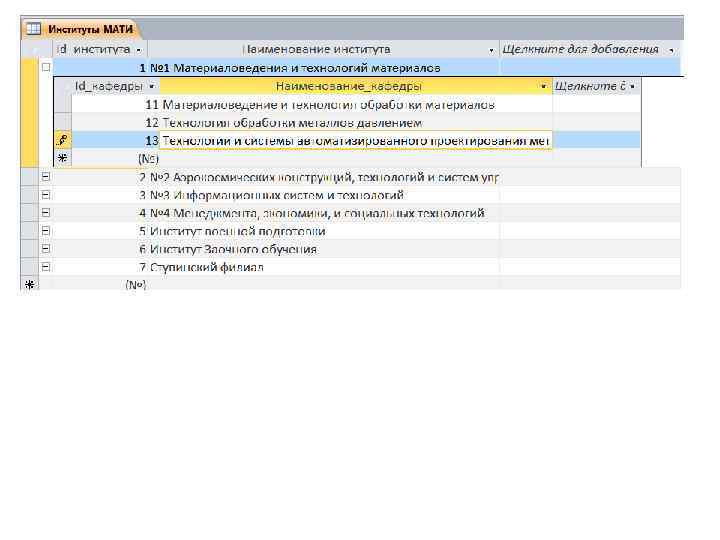Click Наименование института column header

click(x=323, y=49)
